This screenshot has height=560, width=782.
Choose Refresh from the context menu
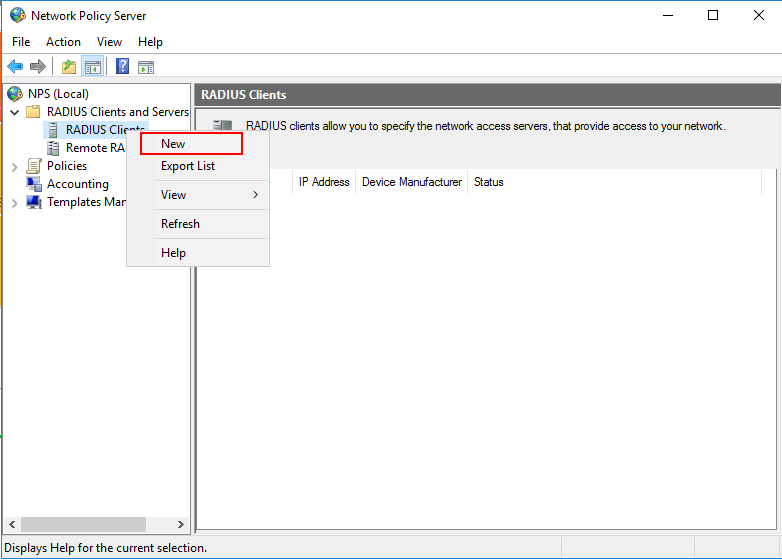tap(198, 223)
